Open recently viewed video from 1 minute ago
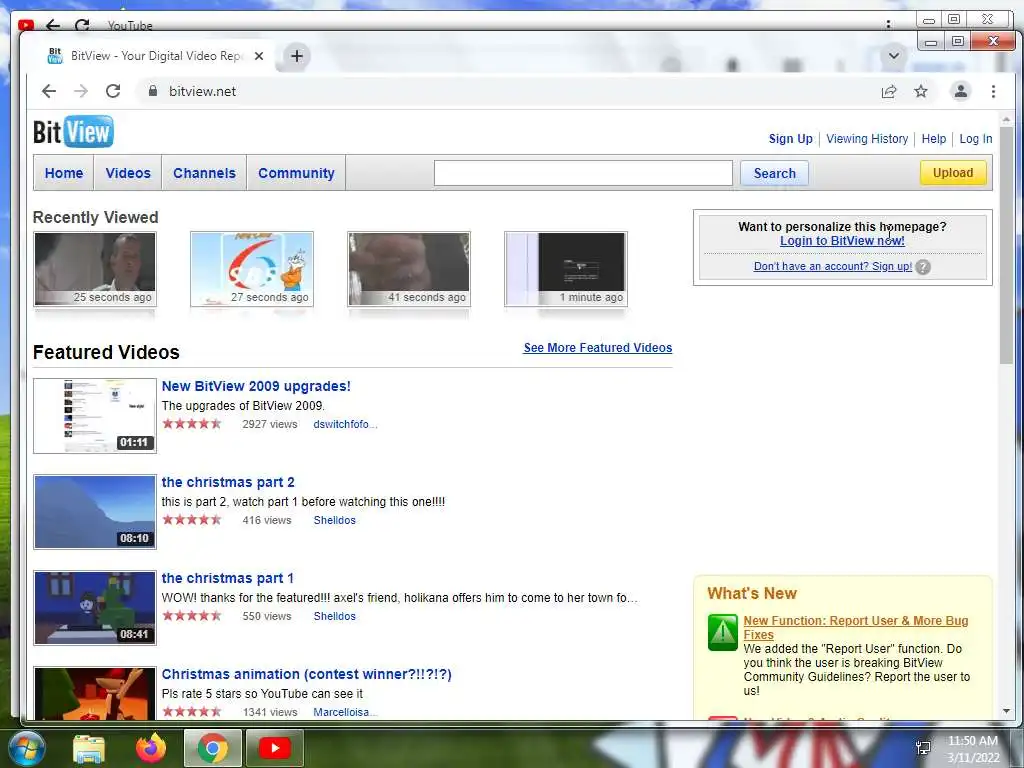Screen dimensions: 1024x768 tap(566, 269)
